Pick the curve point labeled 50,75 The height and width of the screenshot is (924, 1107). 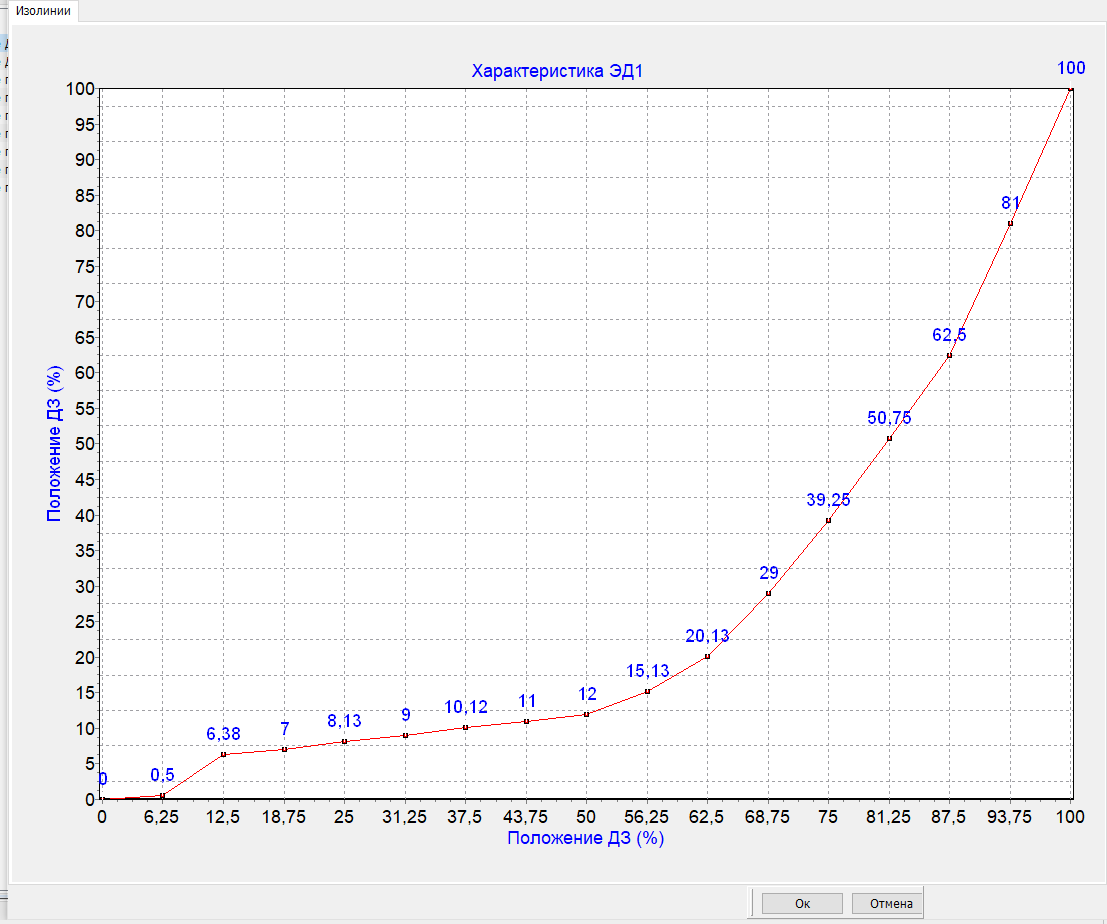[889, 438]
